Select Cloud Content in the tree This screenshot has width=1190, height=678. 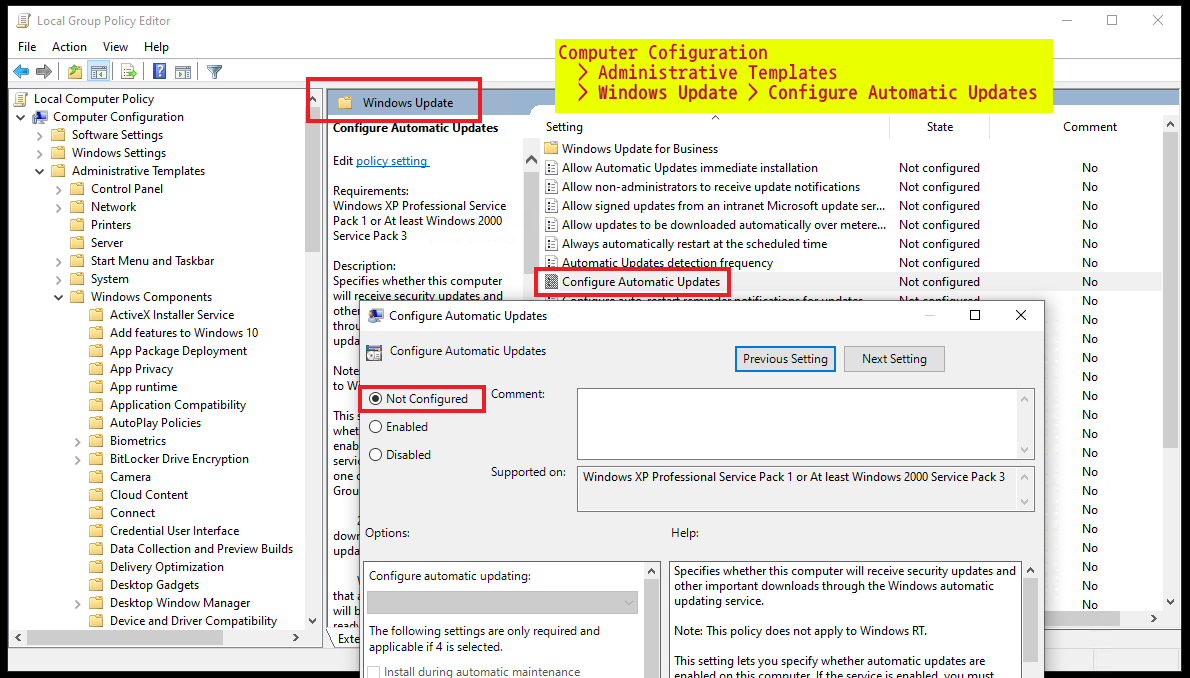tap(149, 495)
